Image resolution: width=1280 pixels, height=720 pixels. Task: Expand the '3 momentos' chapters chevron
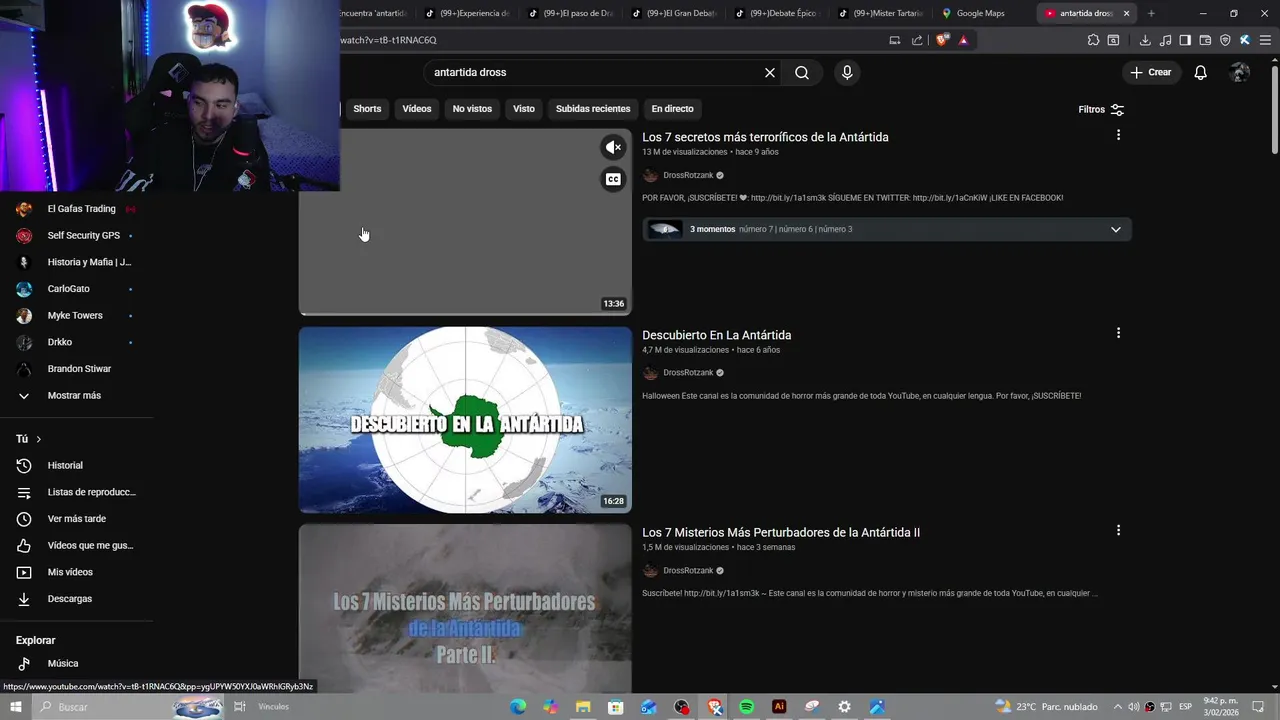[x=1116, y=229]
